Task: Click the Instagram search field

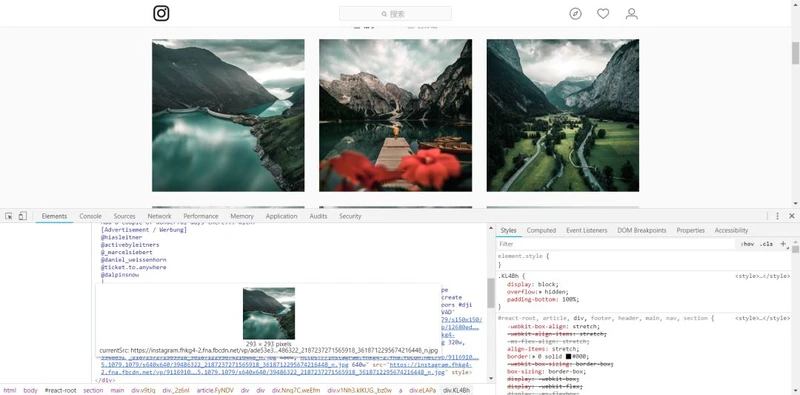Action: [x=395, y=14]
